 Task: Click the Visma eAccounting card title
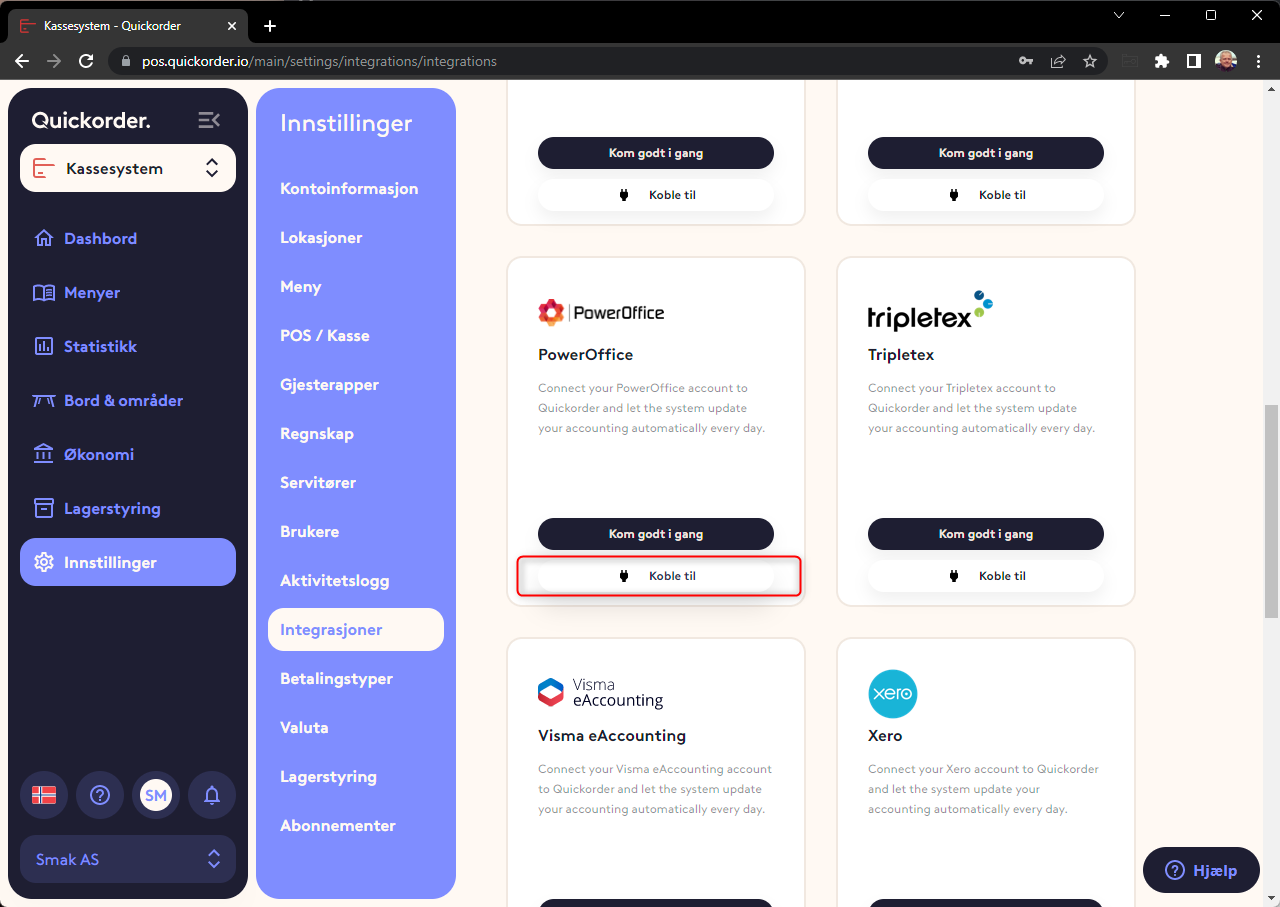pyautogui.click(x=612, y=736)
